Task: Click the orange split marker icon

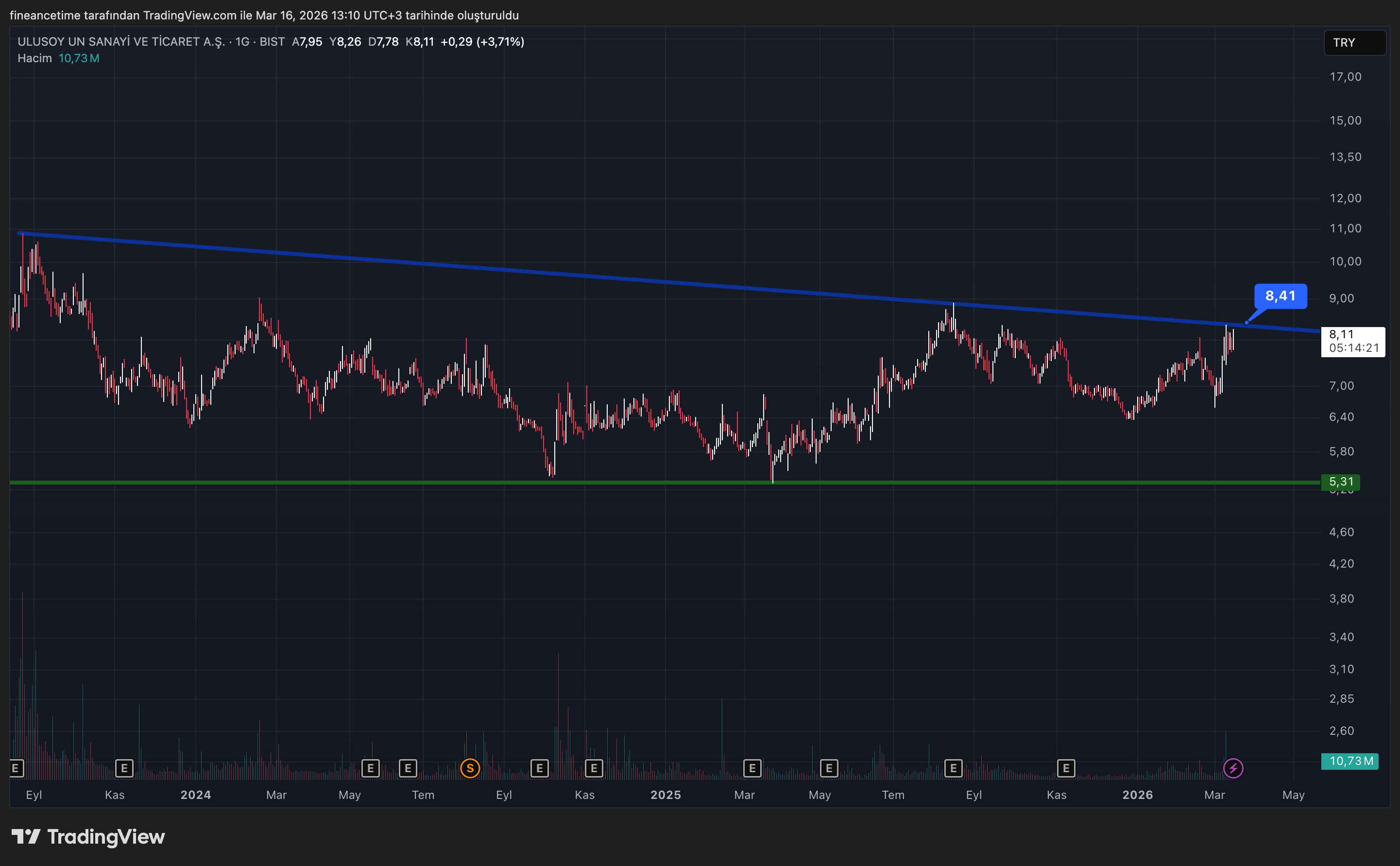Action: coord(470,768)
